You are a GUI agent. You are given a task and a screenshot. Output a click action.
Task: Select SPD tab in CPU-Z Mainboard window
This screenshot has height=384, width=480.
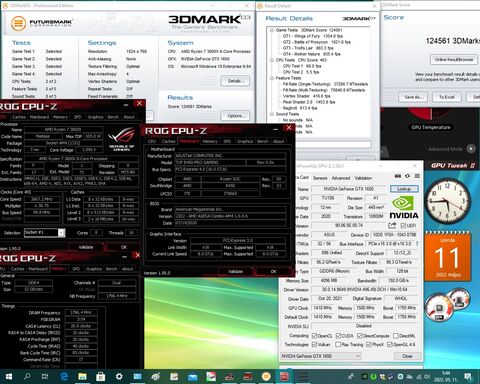pyautogui.click(x=227, y=141)
